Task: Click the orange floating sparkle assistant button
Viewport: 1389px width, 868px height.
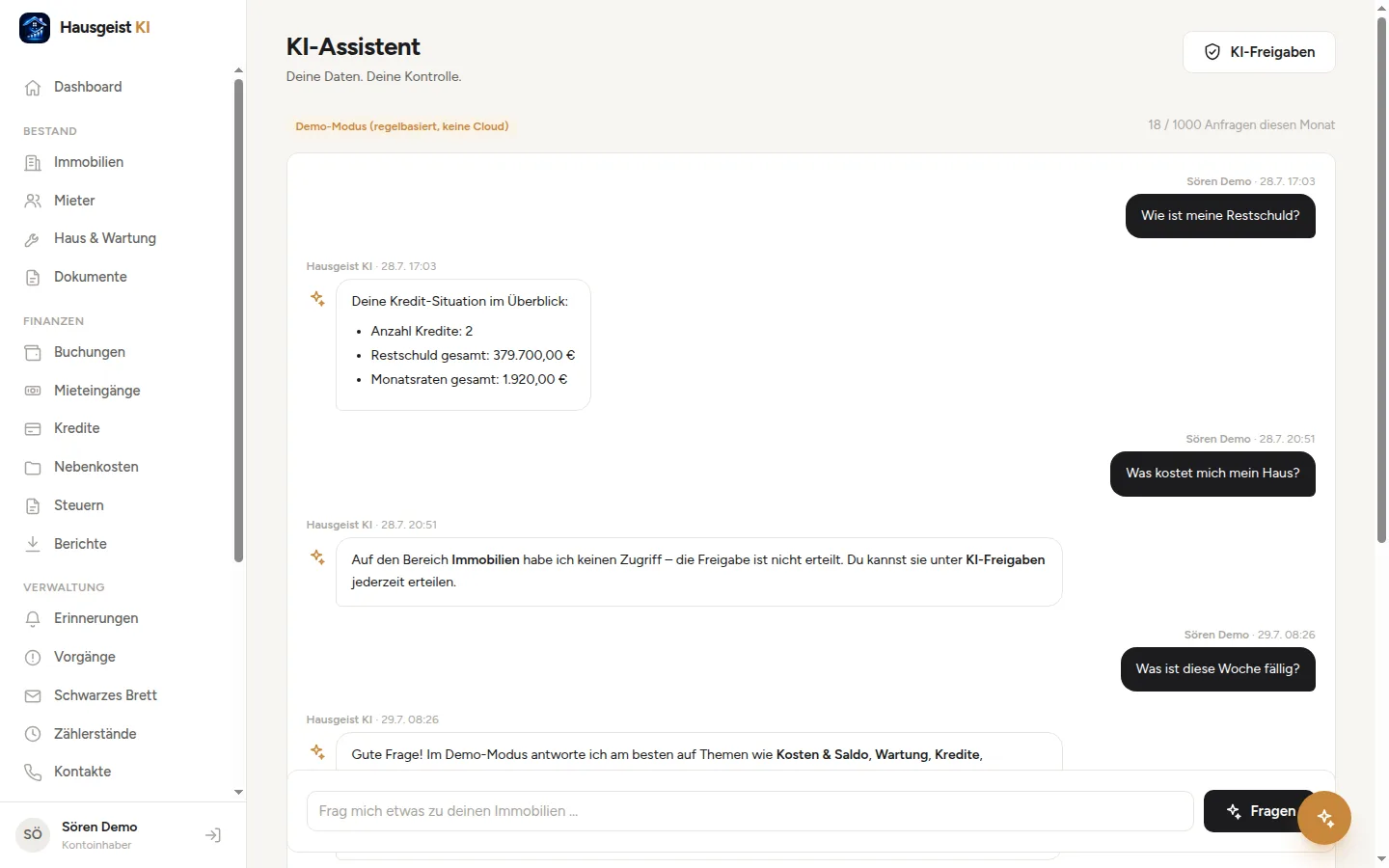Action: 1324,818
